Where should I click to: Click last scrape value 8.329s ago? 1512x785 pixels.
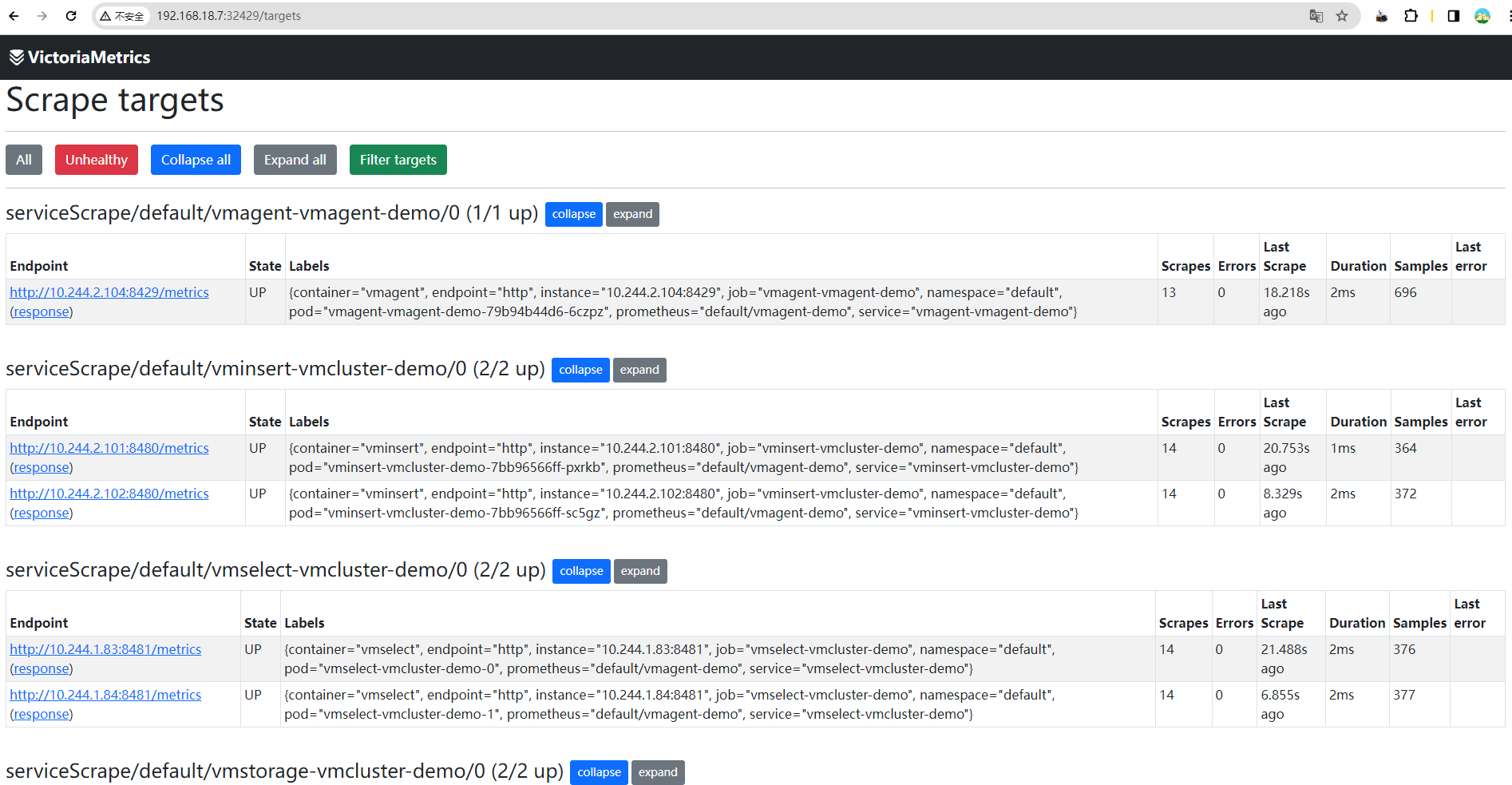tap(1283, 503)
